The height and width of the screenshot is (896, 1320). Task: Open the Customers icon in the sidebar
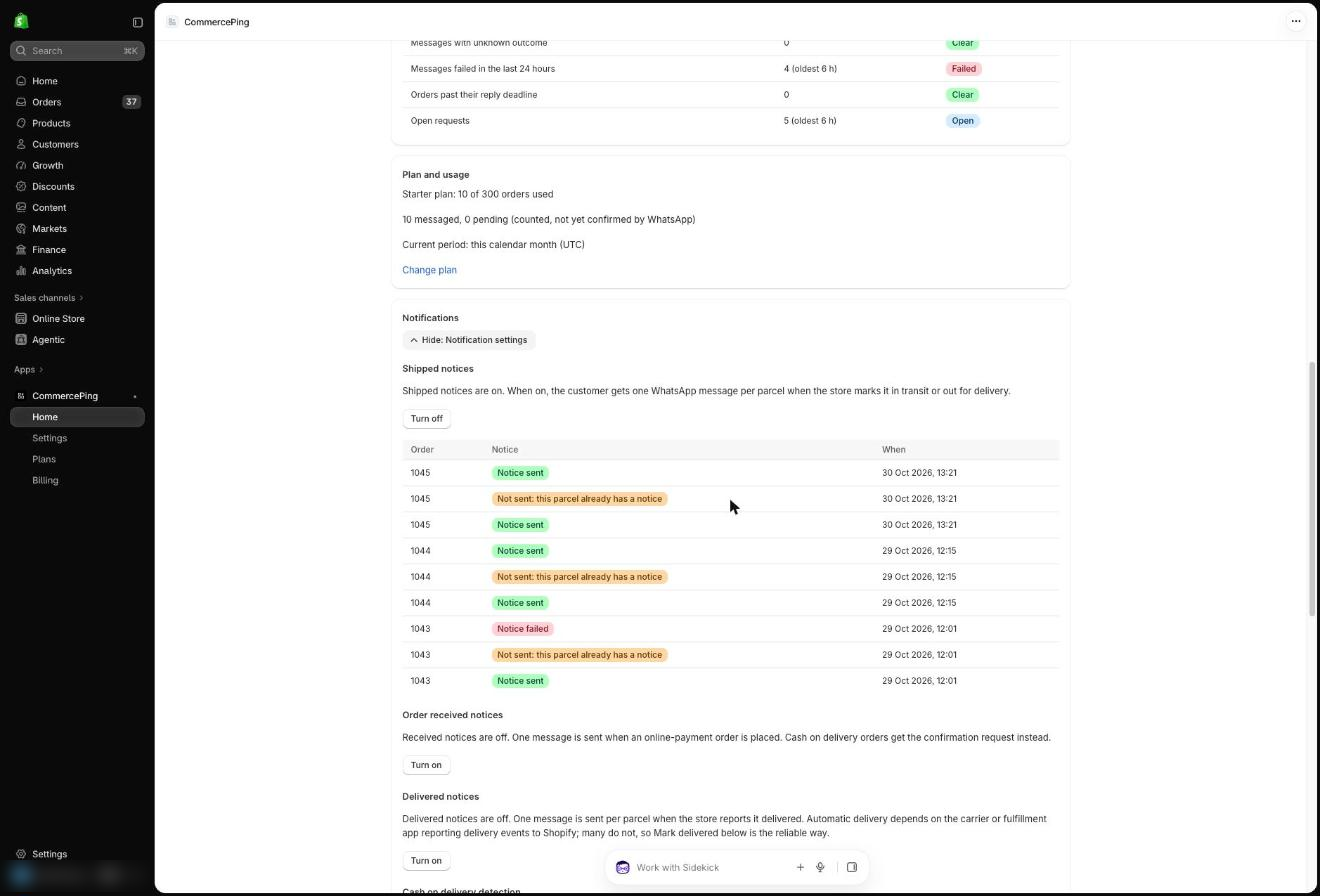coord(21,144)
